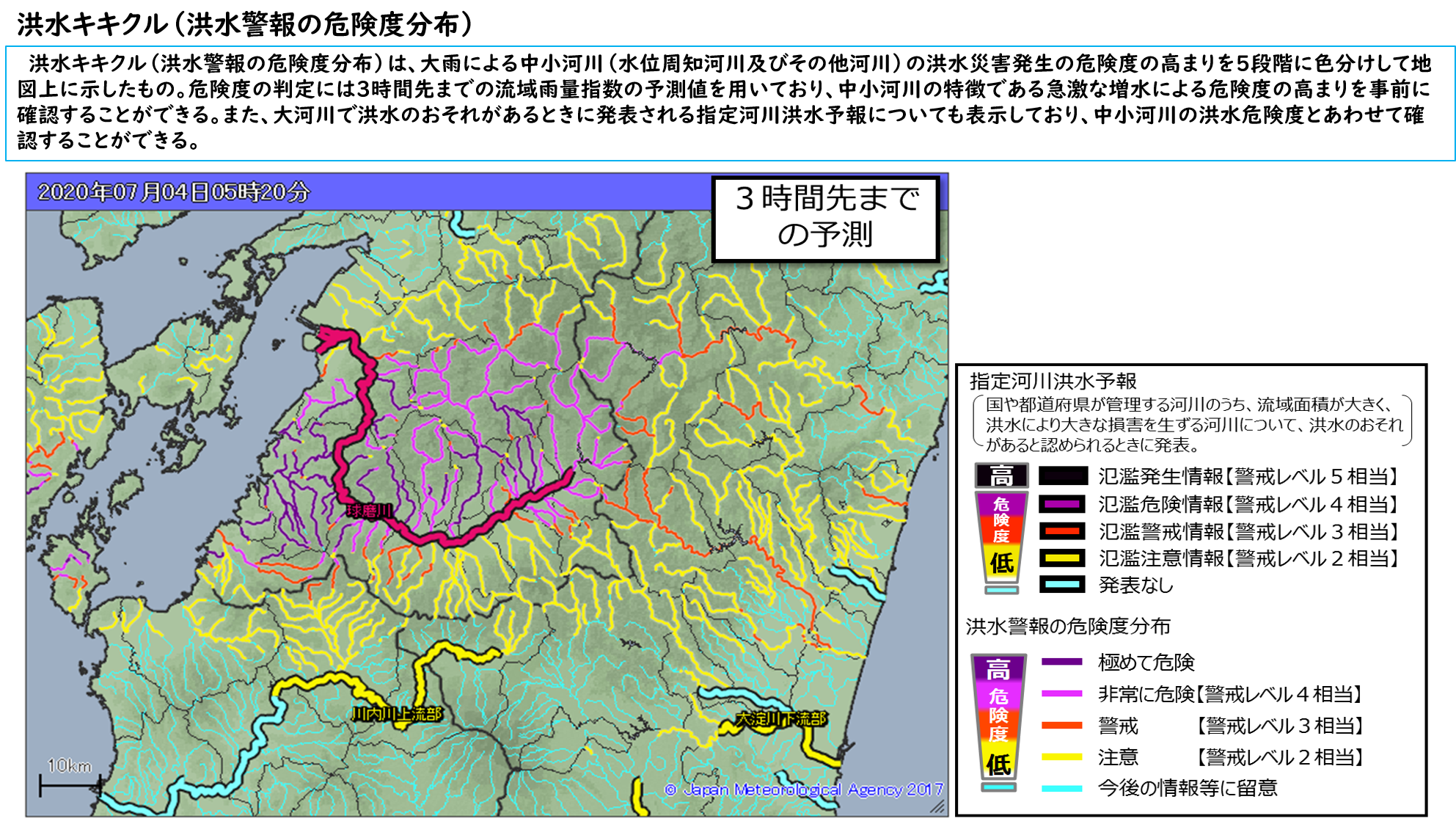Screen dimensions: 1456x824
Task: Click the 非常に危険 magenta line legend
Action: 1061,693
